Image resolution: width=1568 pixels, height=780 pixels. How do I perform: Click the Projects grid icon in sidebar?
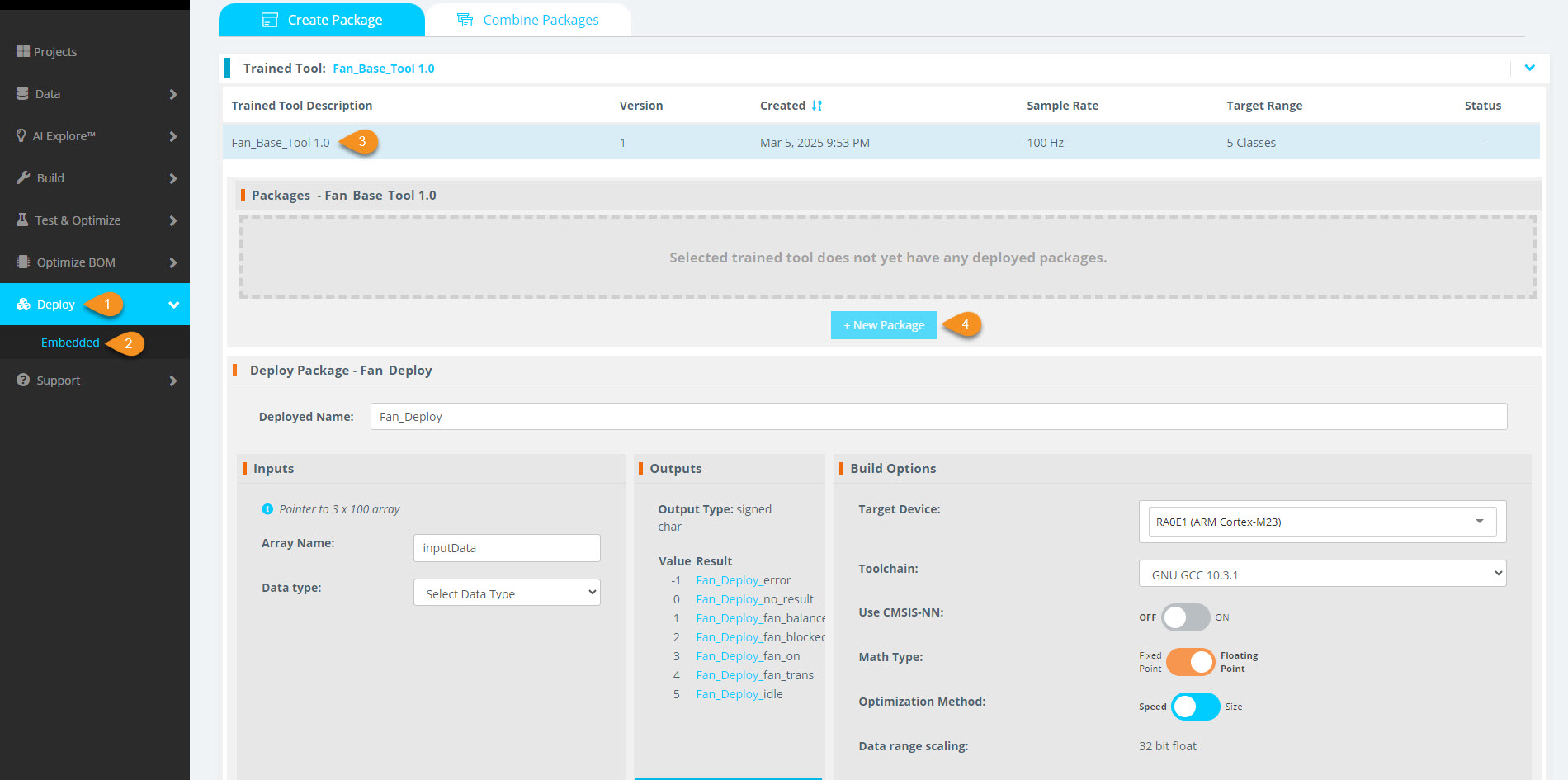[x=23, y=51]
